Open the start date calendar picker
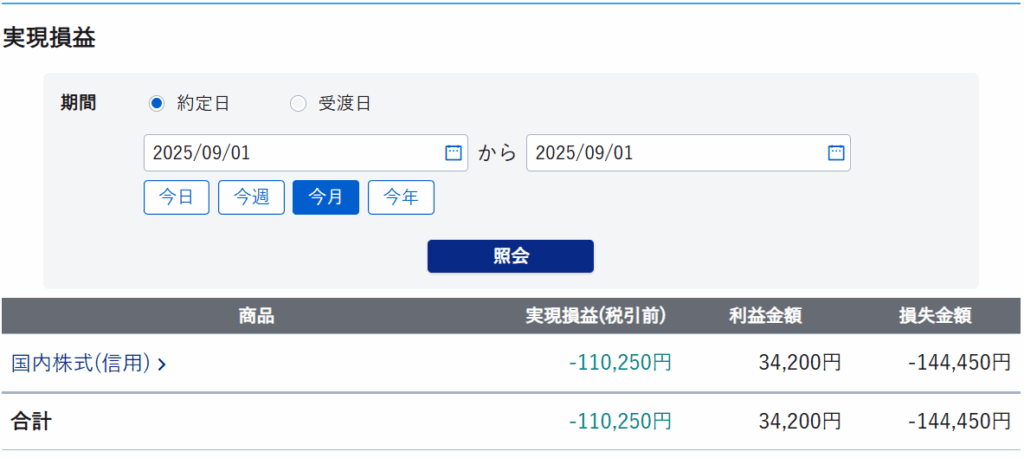The width and height of the screenshot is (1024, 458). (x=453, y=153)
